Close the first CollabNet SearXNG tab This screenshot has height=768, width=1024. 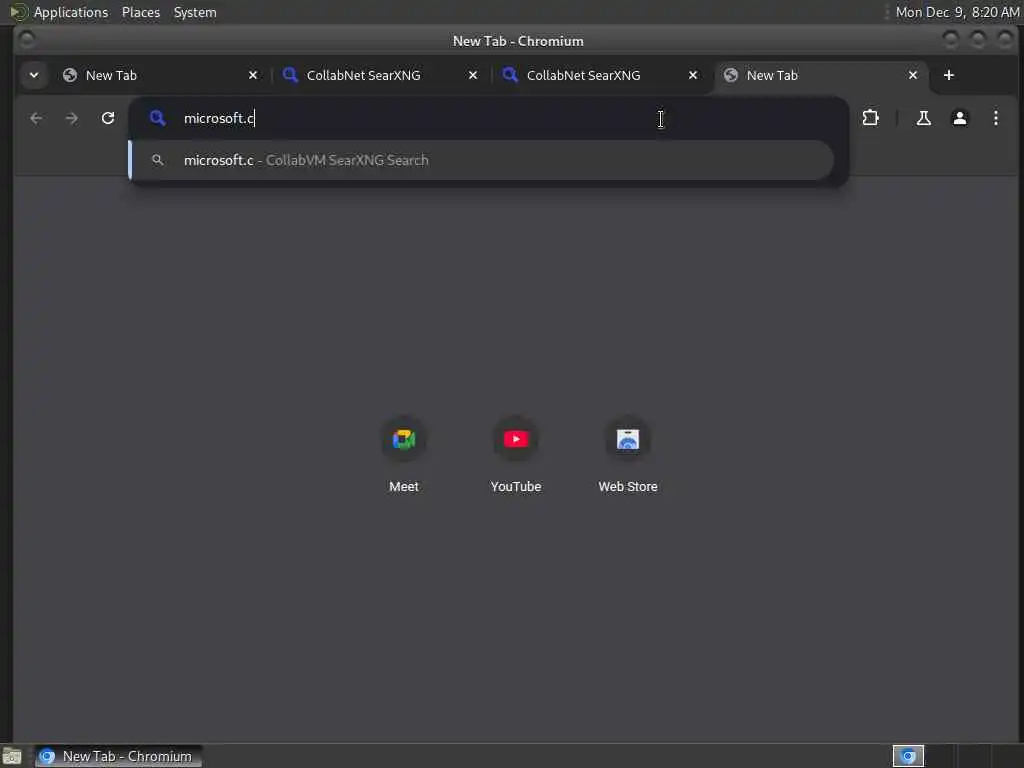tap(473, 75)
